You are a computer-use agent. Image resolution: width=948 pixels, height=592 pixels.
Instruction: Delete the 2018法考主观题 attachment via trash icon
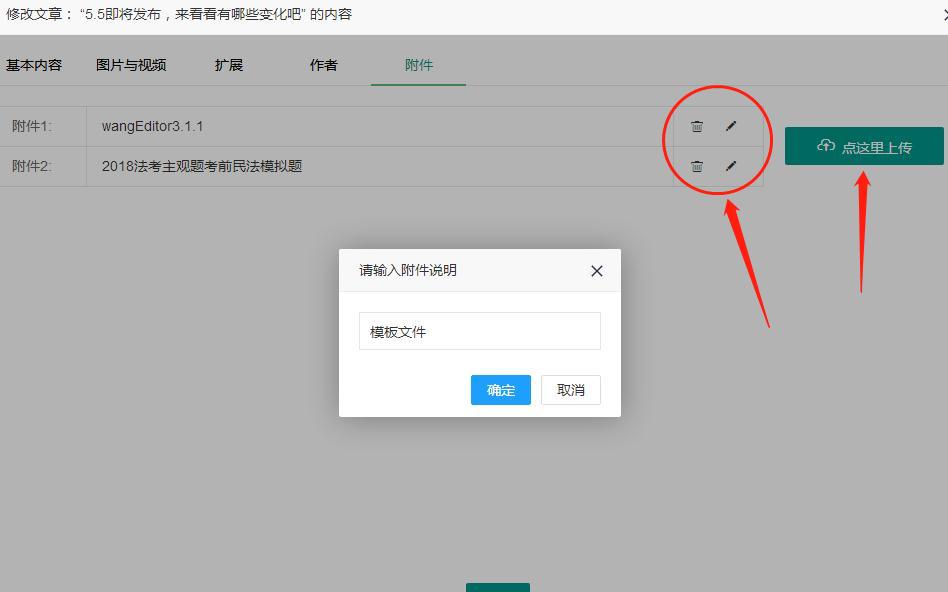pos(697,166)
